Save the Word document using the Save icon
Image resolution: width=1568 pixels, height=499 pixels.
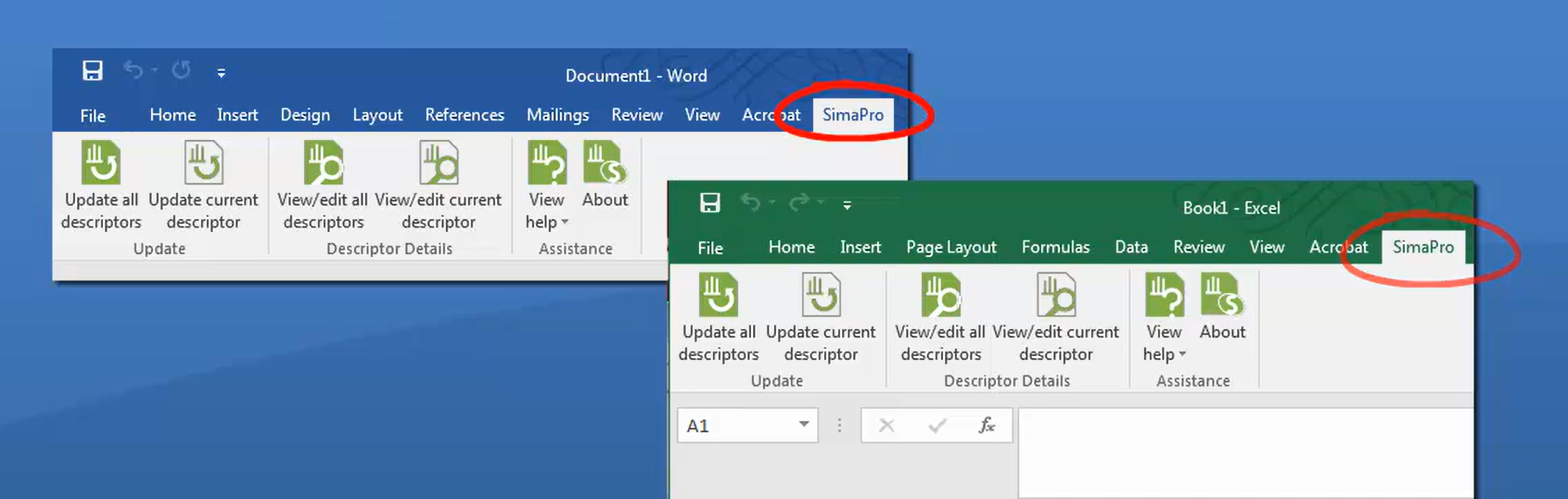point(93,71)
